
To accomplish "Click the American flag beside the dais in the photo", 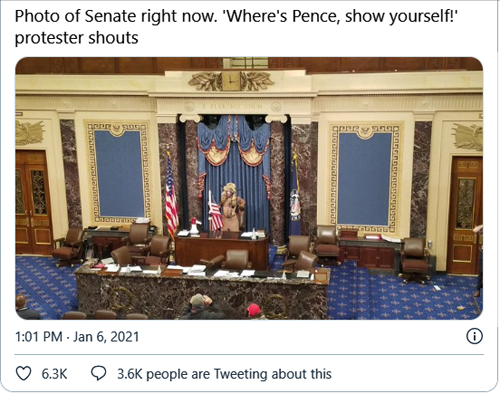I will click(171, 195).
